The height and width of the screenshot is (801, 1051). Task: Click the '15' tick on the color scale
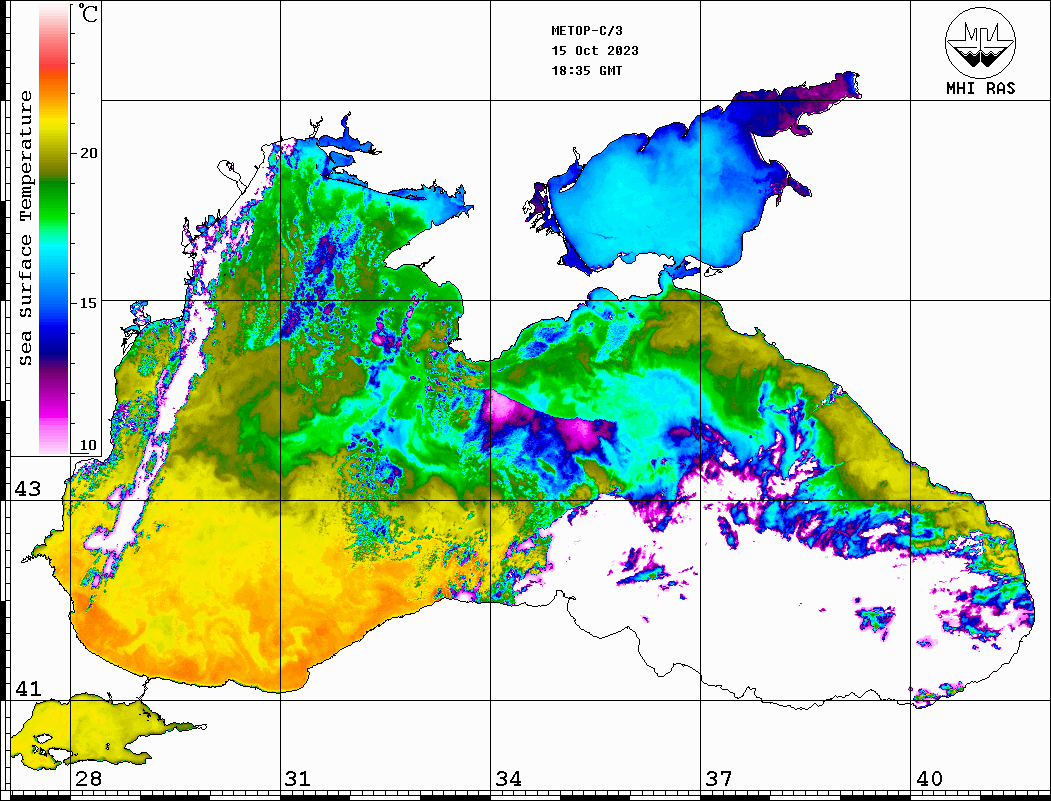[88, 303]
